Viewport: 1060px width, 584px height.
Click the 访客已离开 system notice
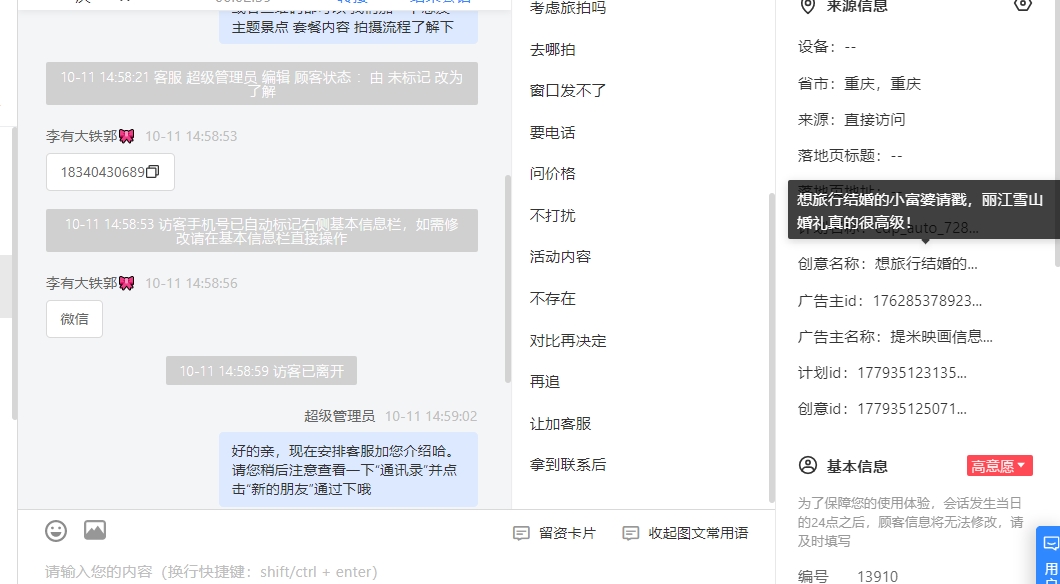coord(261,370)
